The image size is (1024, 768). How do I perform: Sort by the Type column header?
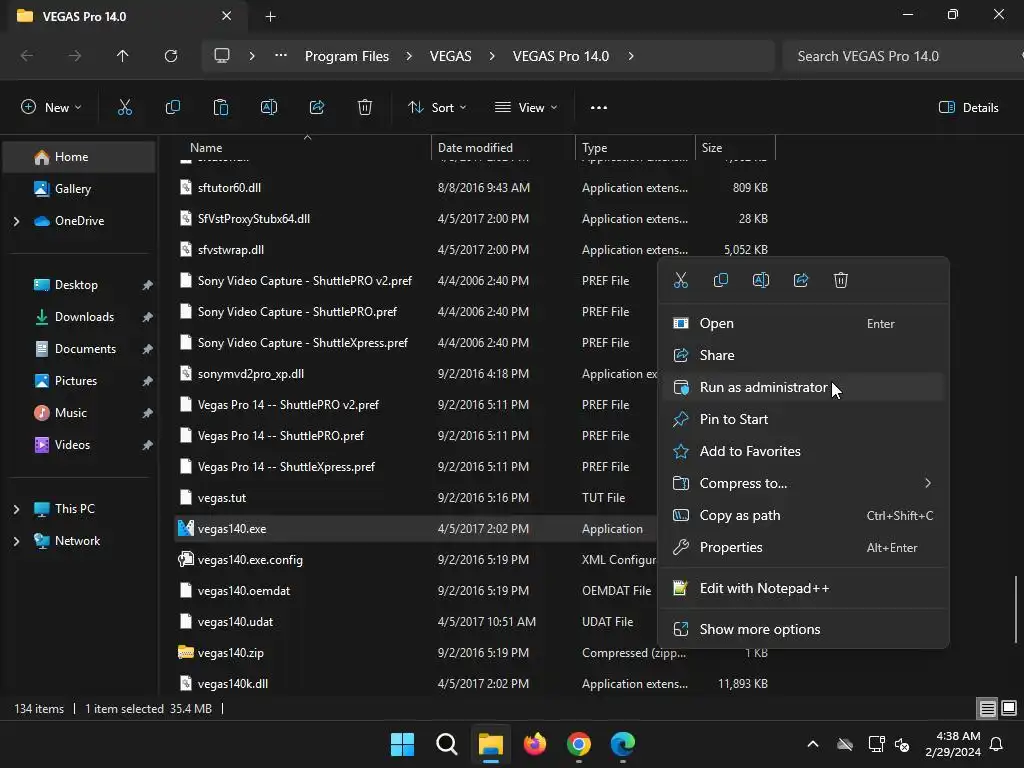point(635,148)
